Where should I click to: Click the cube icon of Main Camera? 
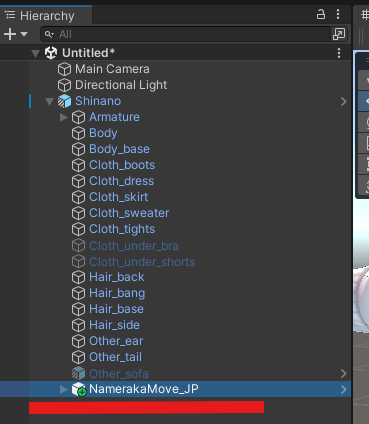click(x=64, y=69)
